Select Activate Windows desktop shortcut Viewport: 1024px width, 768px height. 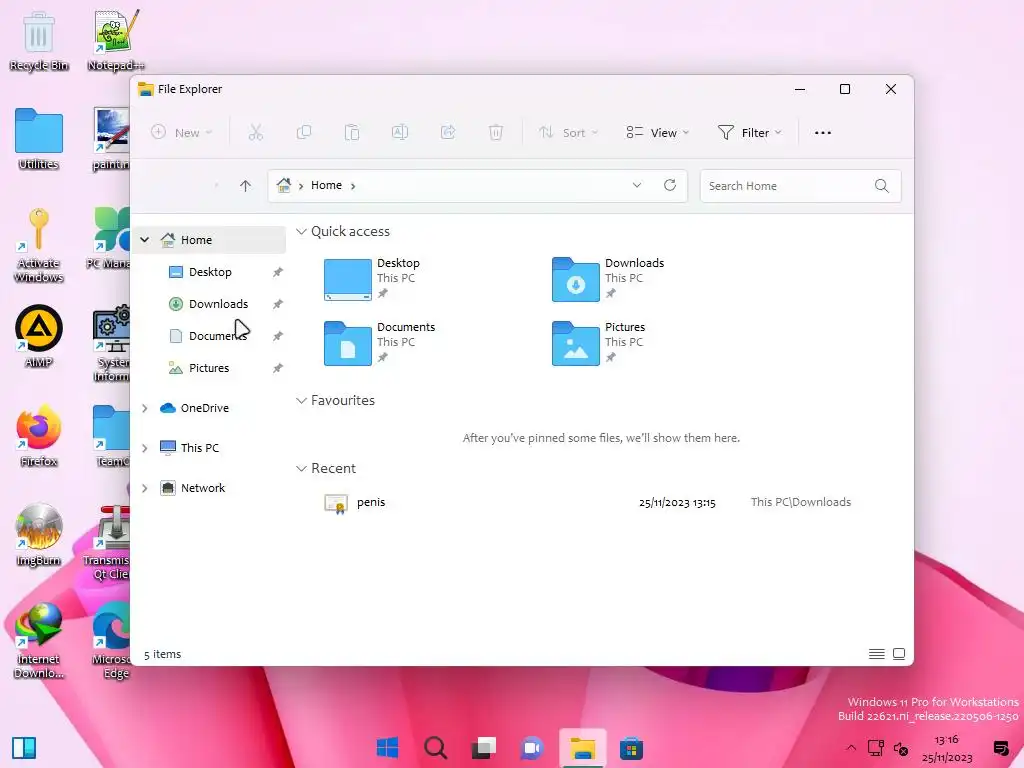tap(39, 245)
